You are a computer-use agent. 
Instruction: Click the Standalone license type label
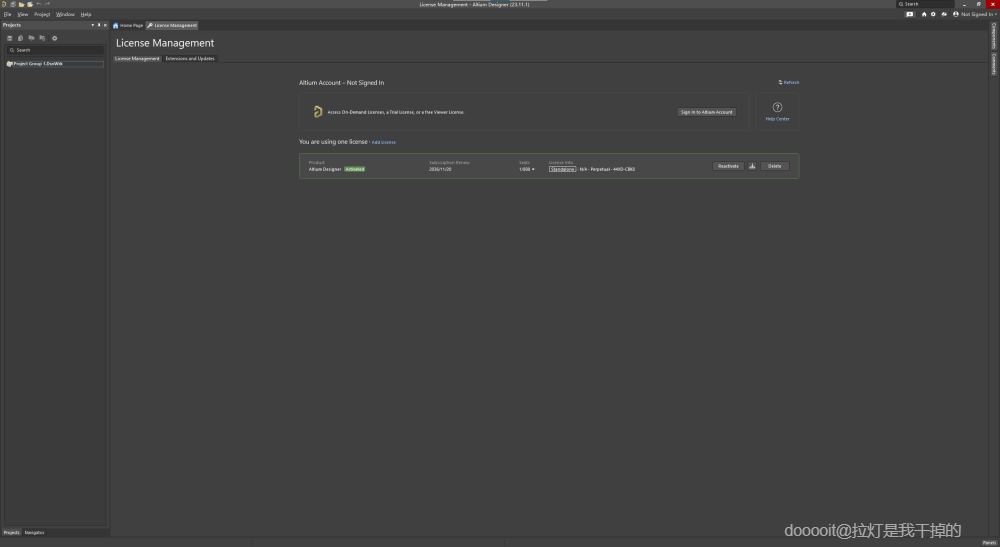point(562,169)
